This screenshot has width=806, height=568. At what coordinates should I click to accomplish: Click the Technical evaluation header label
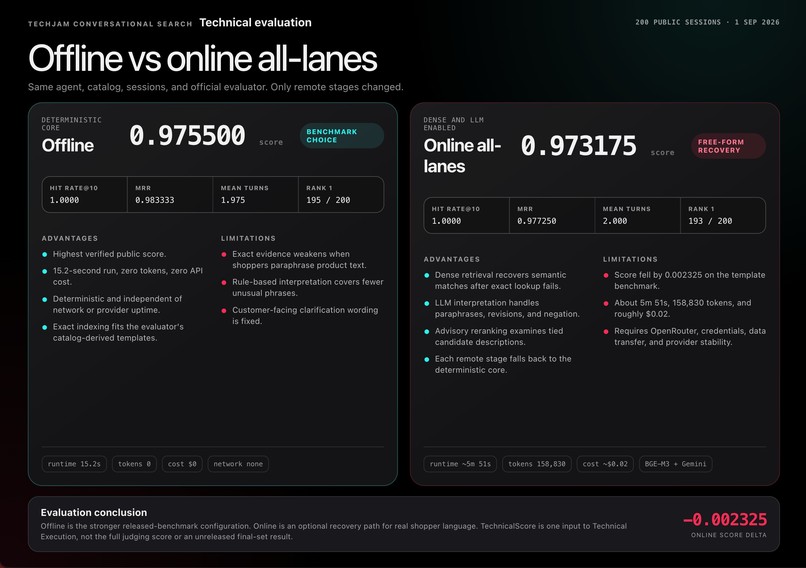(255, 23)
